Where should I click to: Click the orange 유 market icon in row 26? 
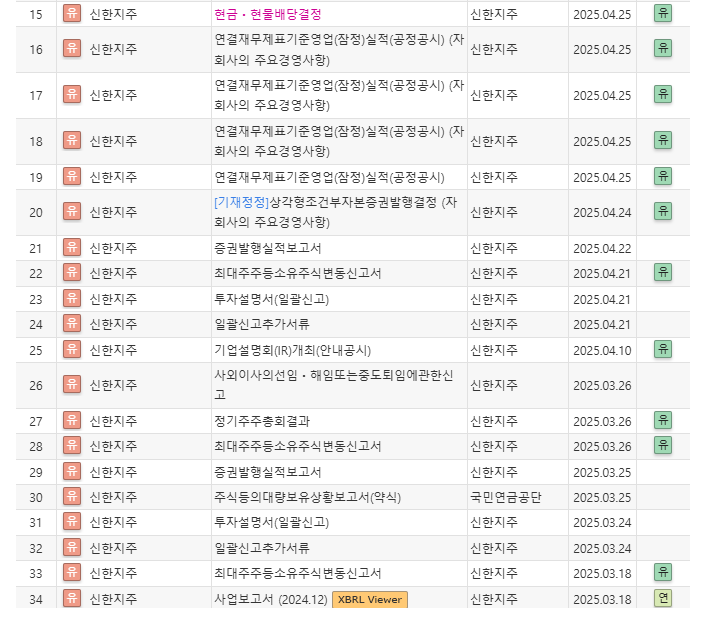tap(72, 385)
